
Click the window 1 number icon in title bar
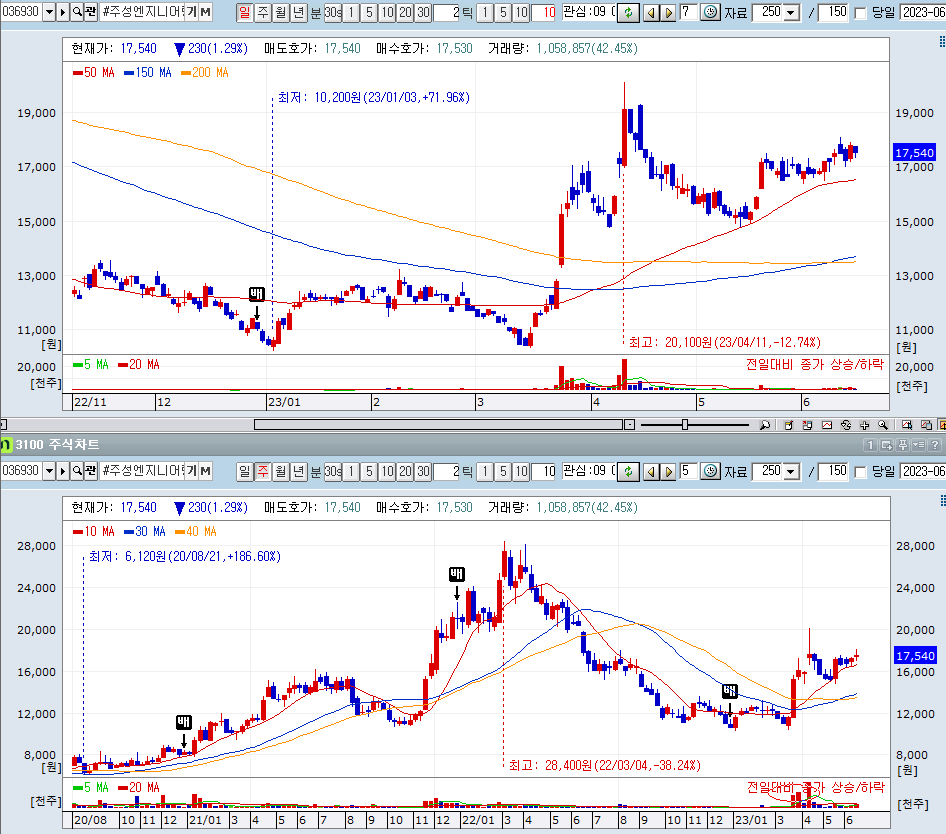870,445
